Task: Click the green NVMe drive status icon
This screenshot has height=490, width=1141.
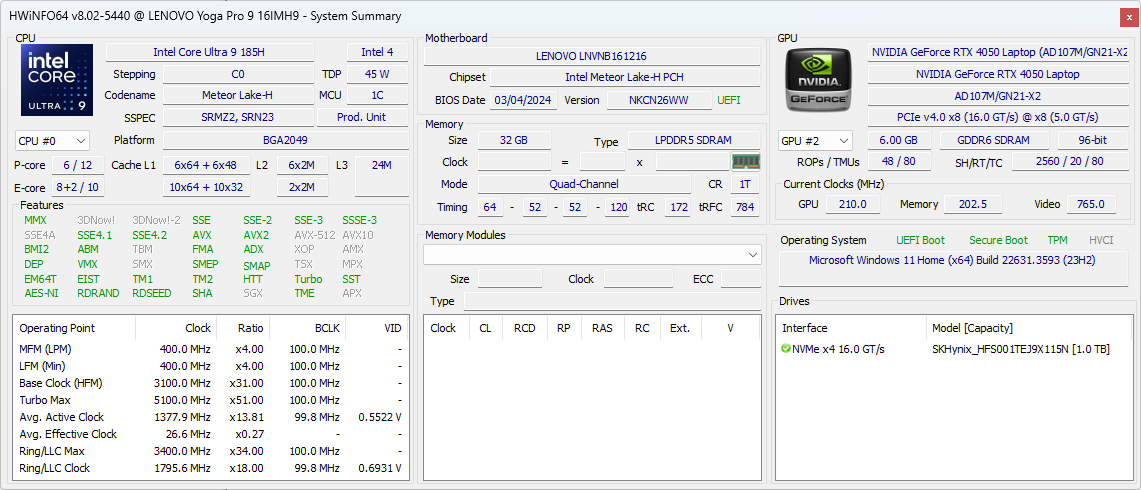Action: coord(786,349)
